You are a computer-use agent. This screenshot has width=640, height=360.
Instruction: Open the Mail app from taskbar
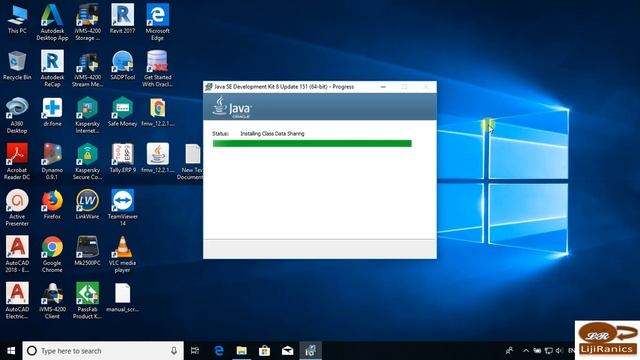(x=287, y=351)
